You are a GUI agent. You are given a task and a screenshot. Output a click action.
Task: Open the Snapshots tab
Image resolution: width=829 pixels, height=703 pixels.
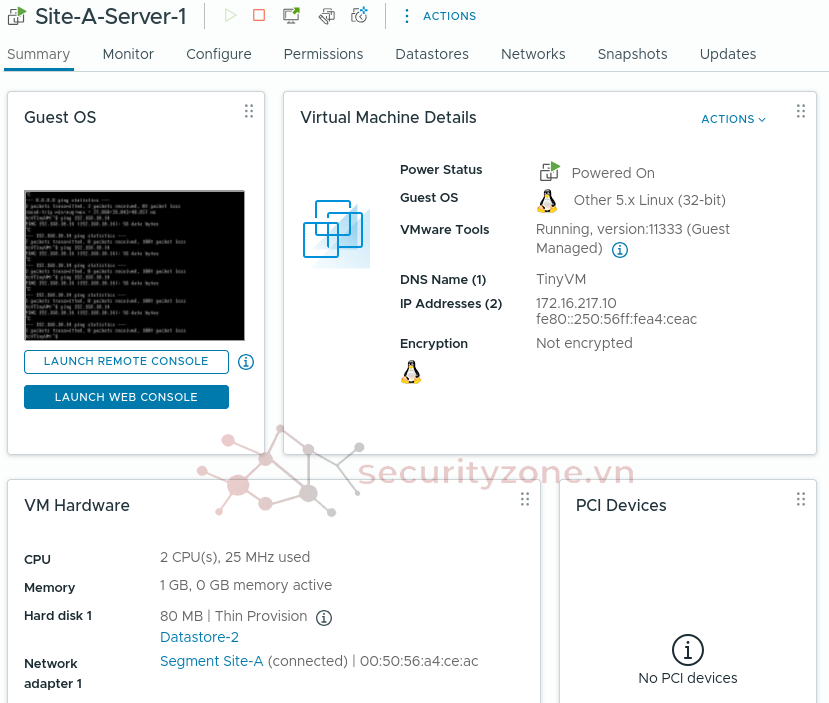[x=632, y=54]
